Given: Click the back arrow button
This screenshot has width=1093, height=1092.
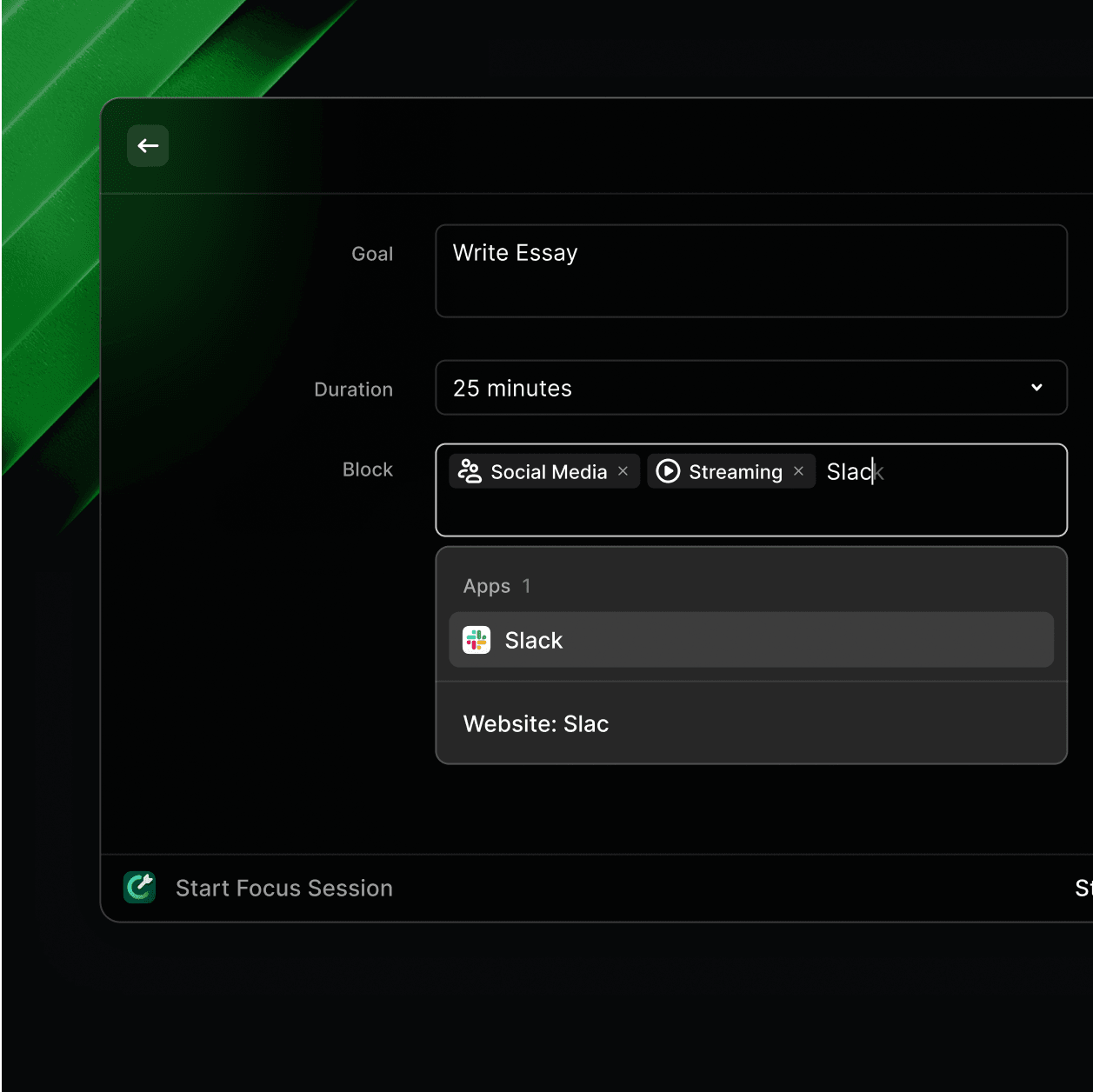Looking at the screenshot, I should pyautogui.click(x=148, y=146).
